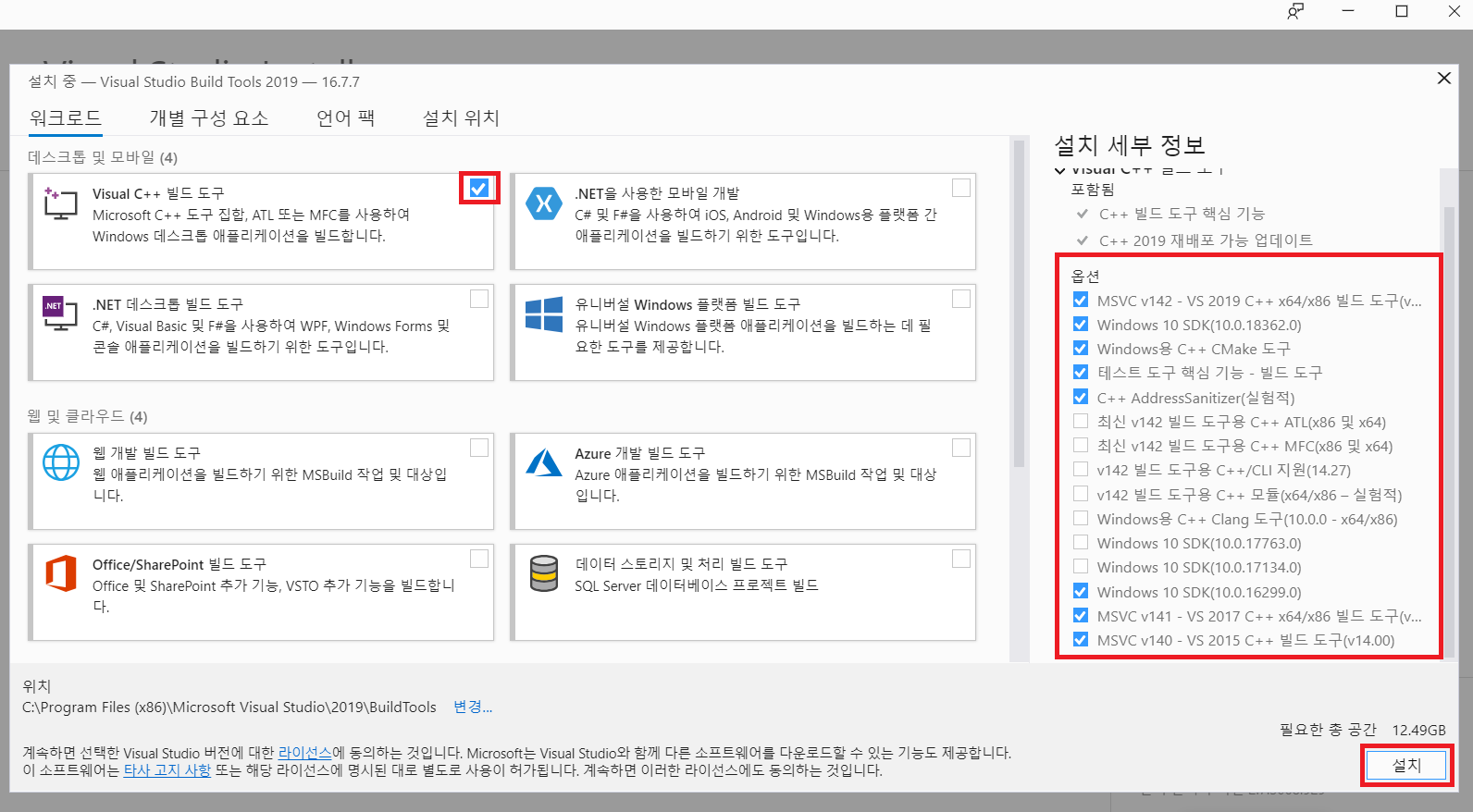Click the Visual C++ build tools workload icon
Viewport: 1473px width, 812px height.
click(60, 203)
